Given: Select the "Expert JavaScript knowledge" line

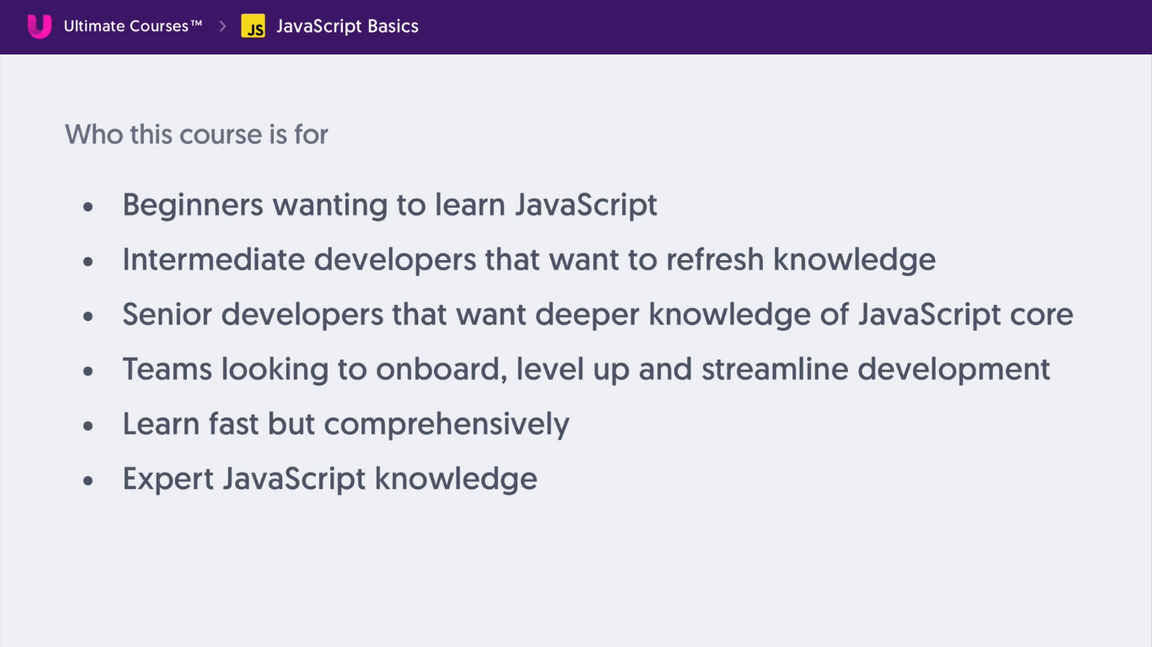Looking at the screenshot, I should point(329,479).
